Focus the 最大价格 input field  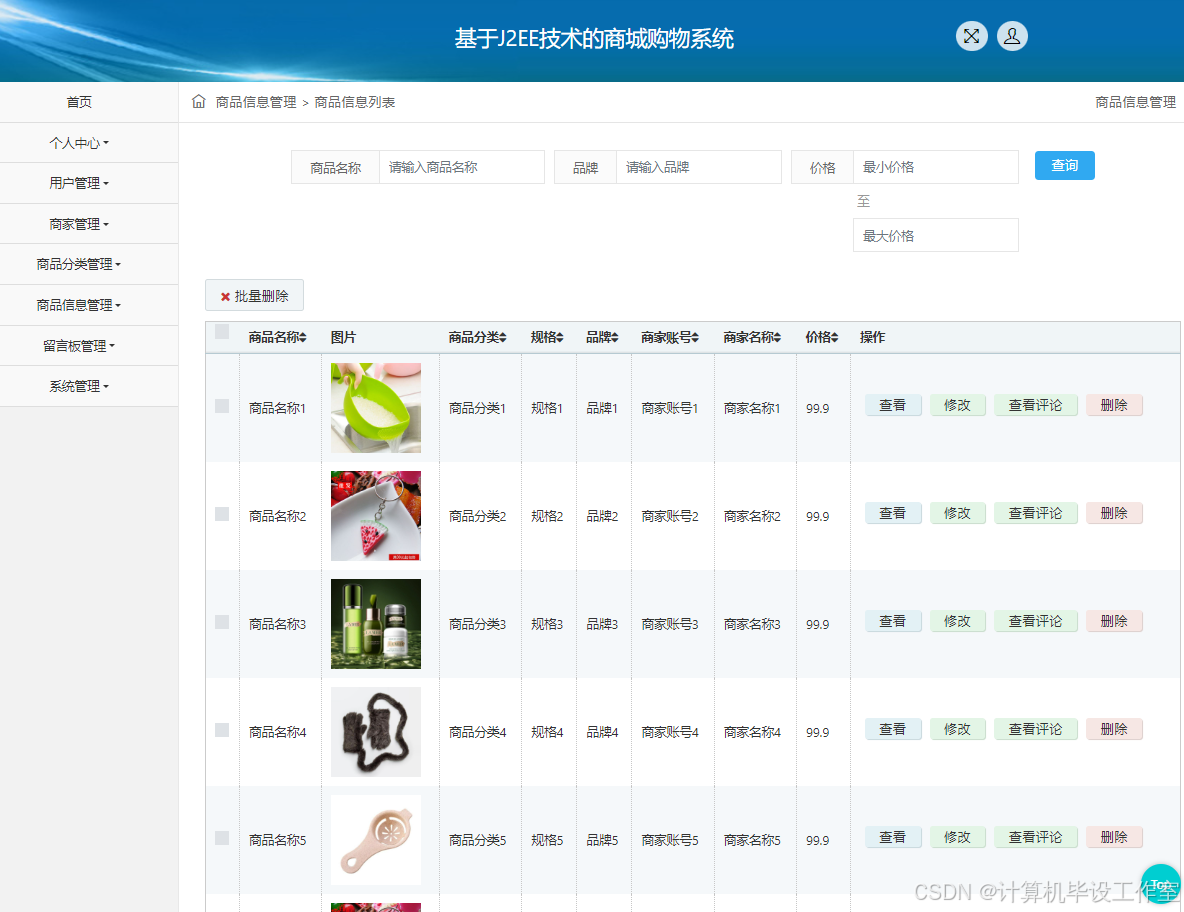click(x=936, y=236)
